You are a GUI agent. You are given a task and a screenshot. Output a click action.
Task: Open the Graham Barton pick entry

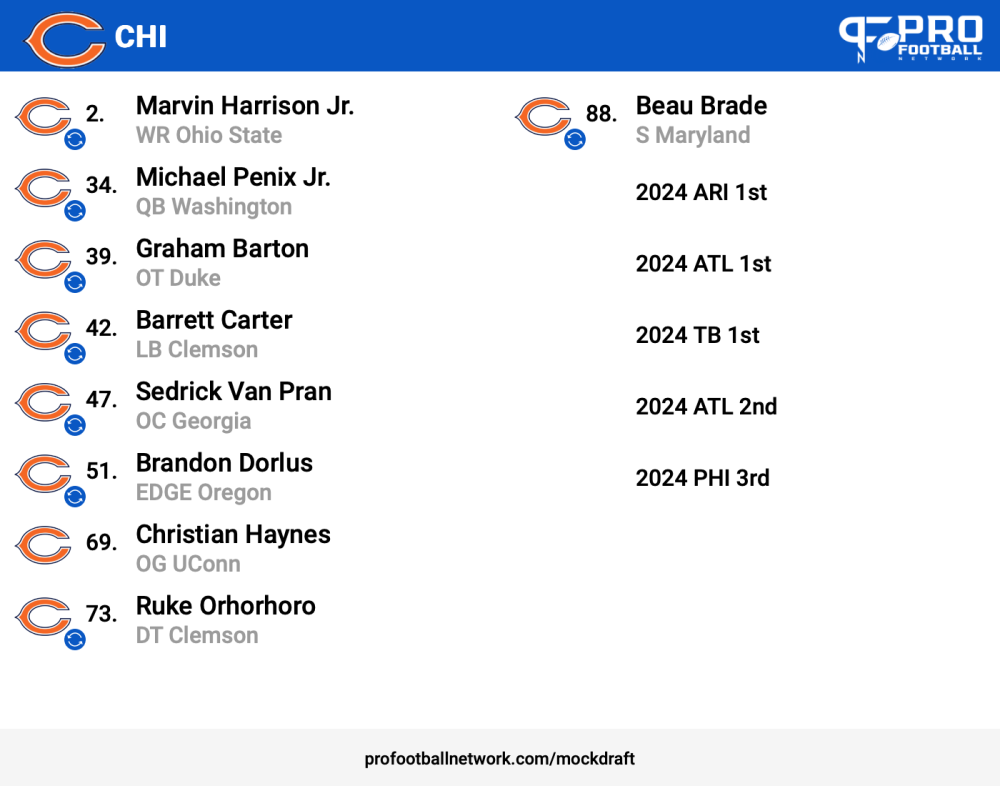point(223,263)
